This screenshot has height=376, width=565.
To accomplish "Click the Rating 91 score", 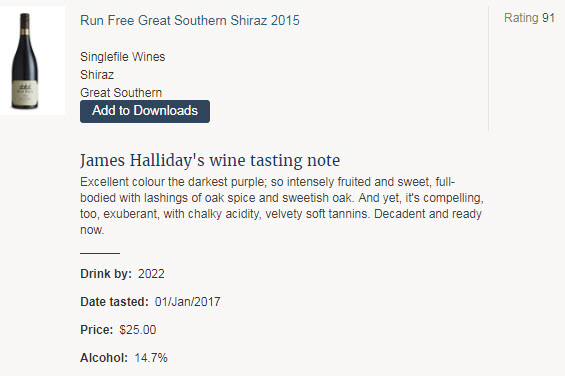I will pyautogui.click(x=529, y=18).
